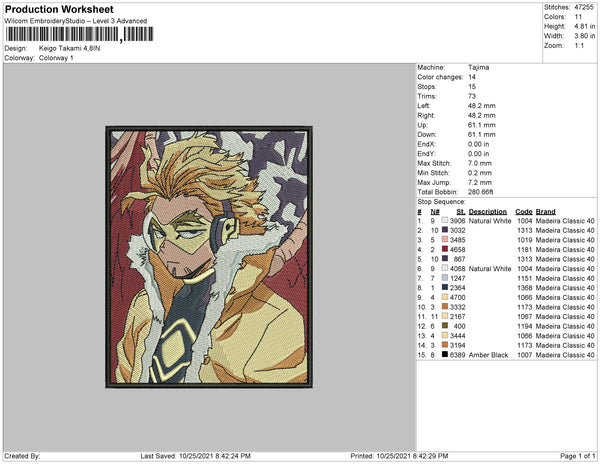
Task: Click the embroidery design preview image
Action: point(209,257)
